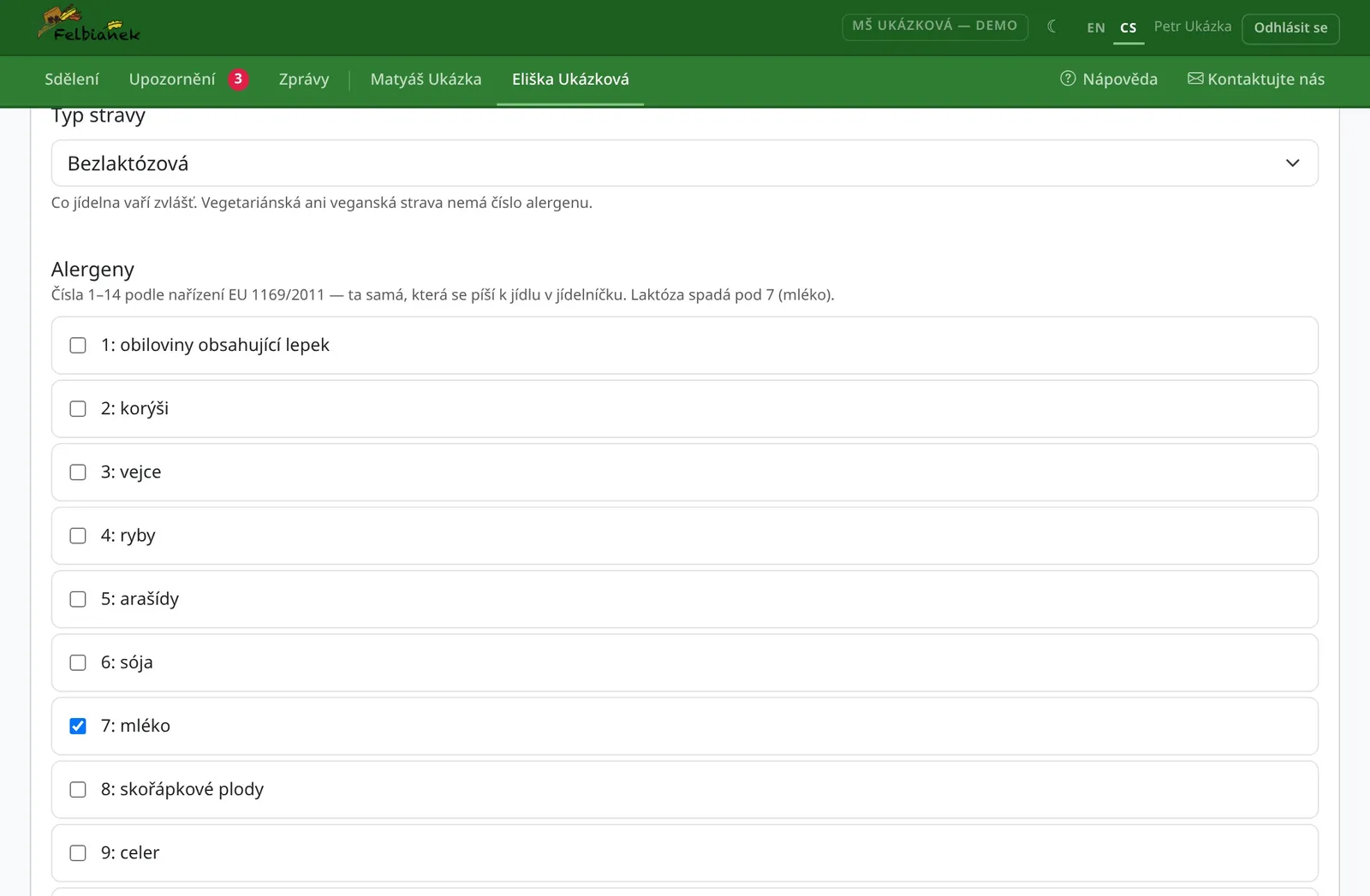Check allergen 3 vejce
The image size is (1370, 896).
click(78, 472)
